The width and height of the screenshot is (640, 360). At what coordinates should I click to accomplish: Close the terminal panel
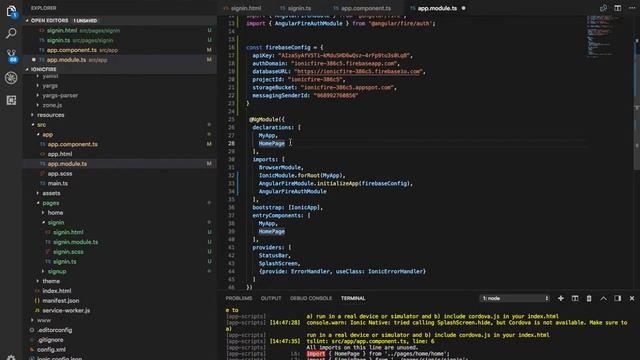click(x=632, y=298)
